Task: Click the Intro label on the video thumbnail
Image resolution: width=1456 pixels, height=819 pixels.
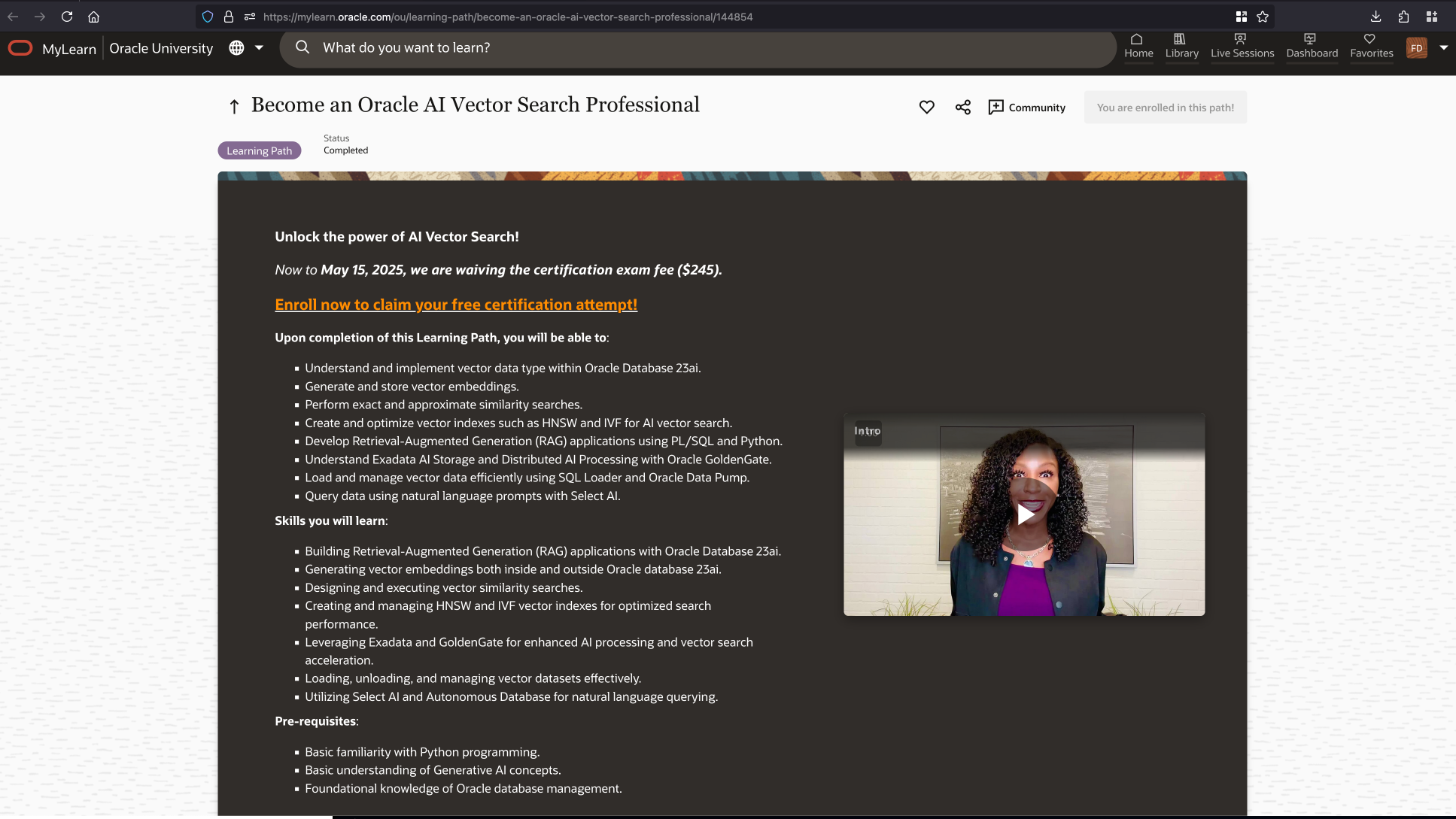Action: tap(868, 432)
